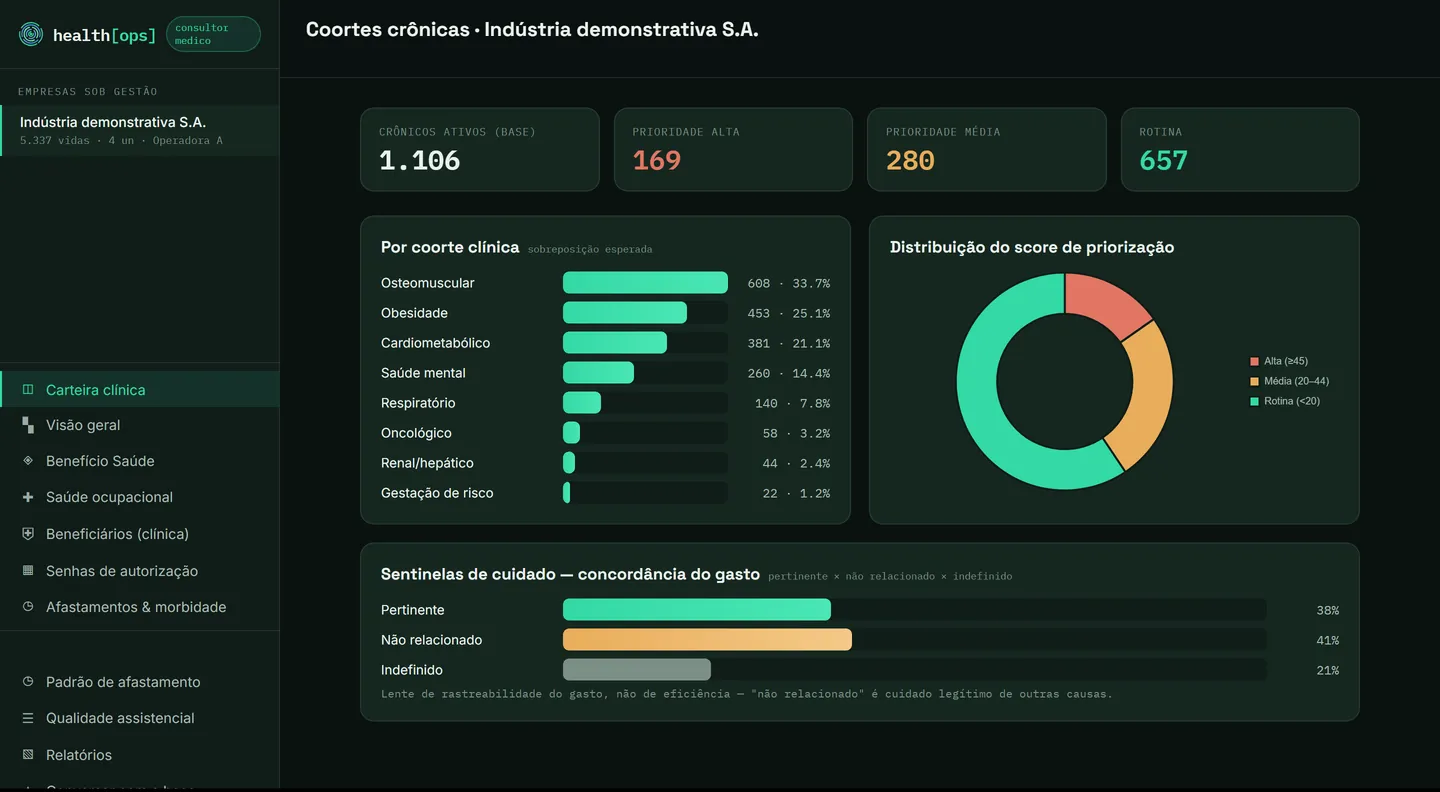Select the company Indústria demonstrativa S.A.
Screen dimensions: 1440x792
click(140, 131)
